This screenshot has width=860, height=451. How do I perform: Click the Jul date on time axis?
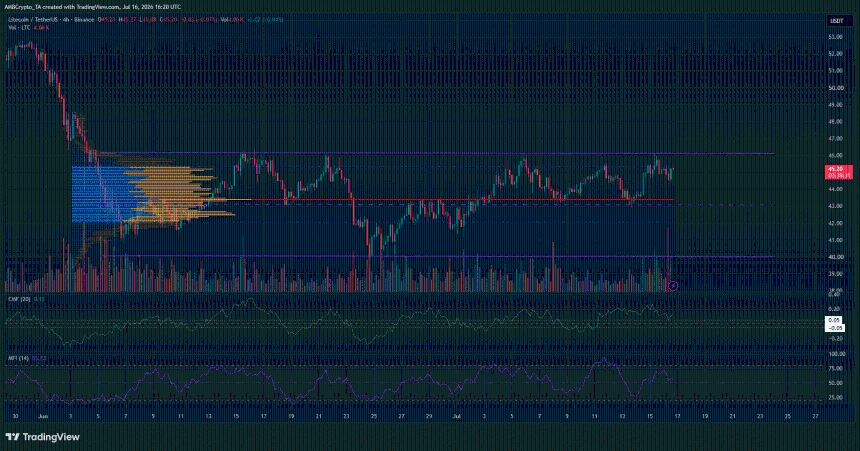(456, 416)
